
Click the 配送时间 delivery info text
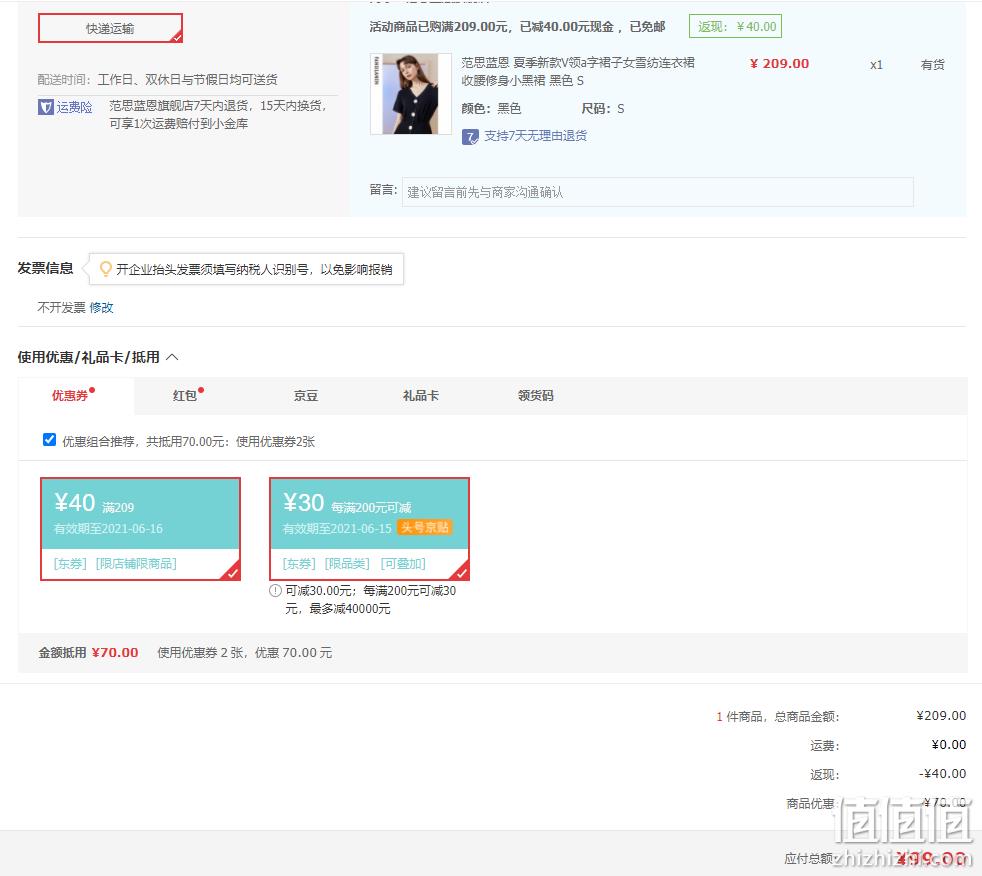[157, 80]
